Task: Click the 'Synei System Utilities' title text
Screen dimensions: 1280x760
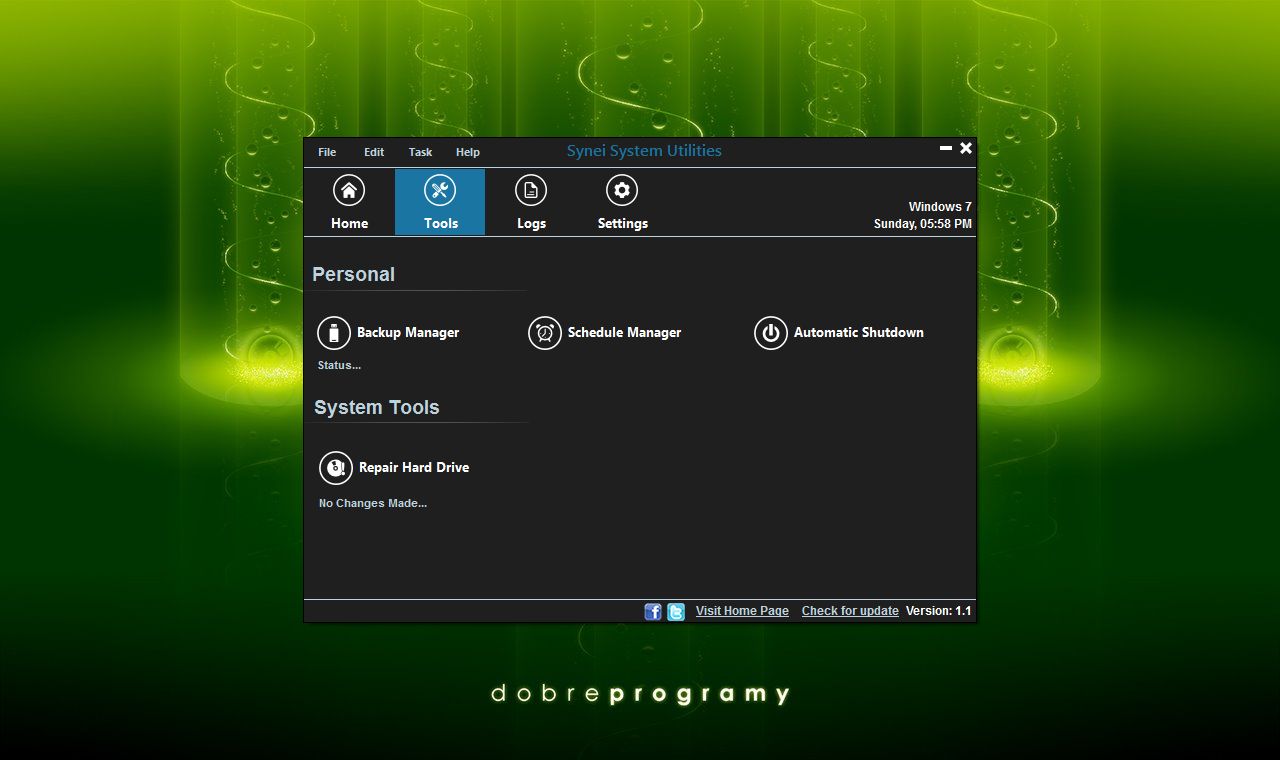Action: 644,151
